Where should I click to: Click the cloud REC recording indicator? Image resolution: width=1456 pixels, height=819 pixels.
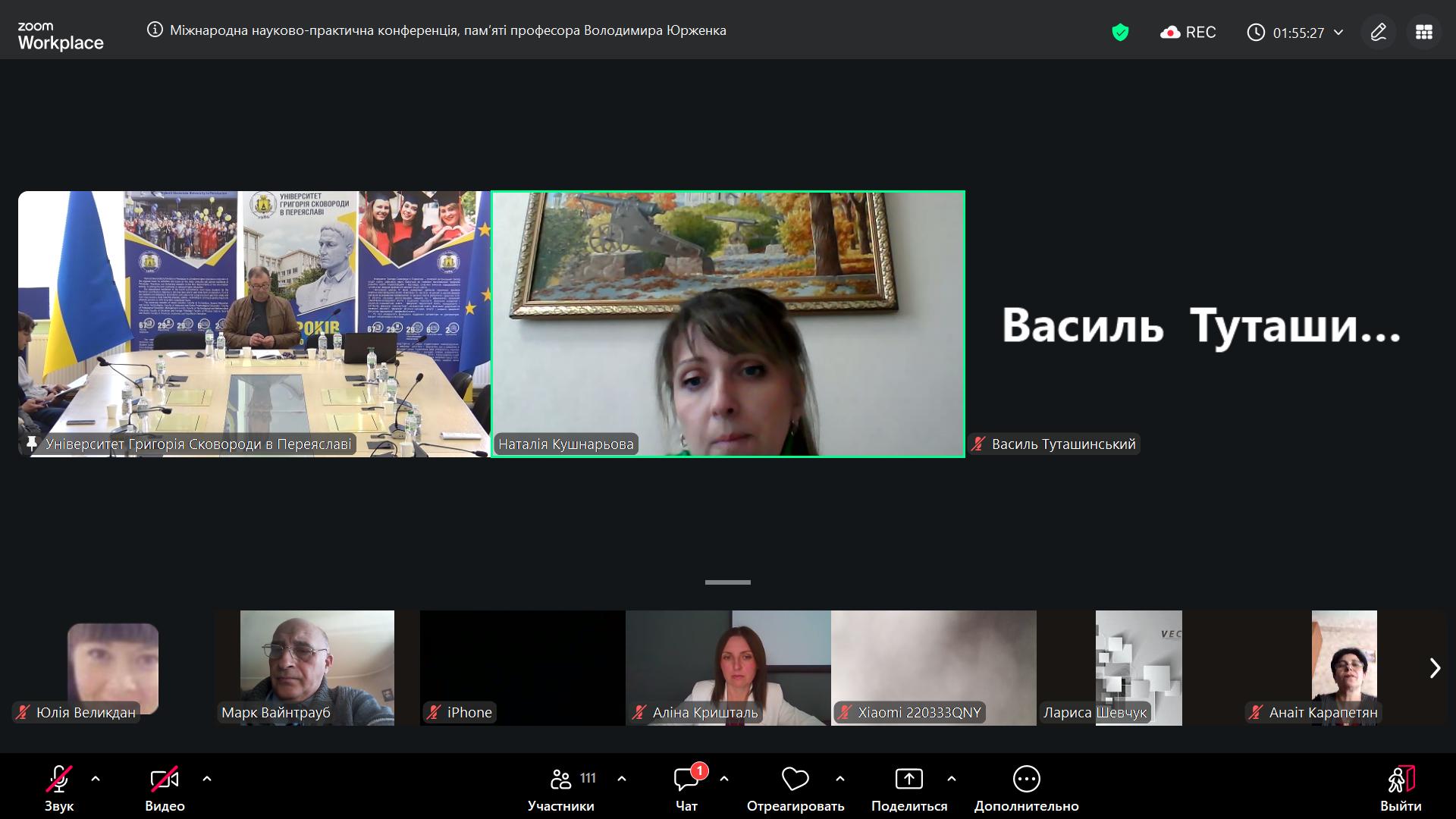coord(1188,32)
